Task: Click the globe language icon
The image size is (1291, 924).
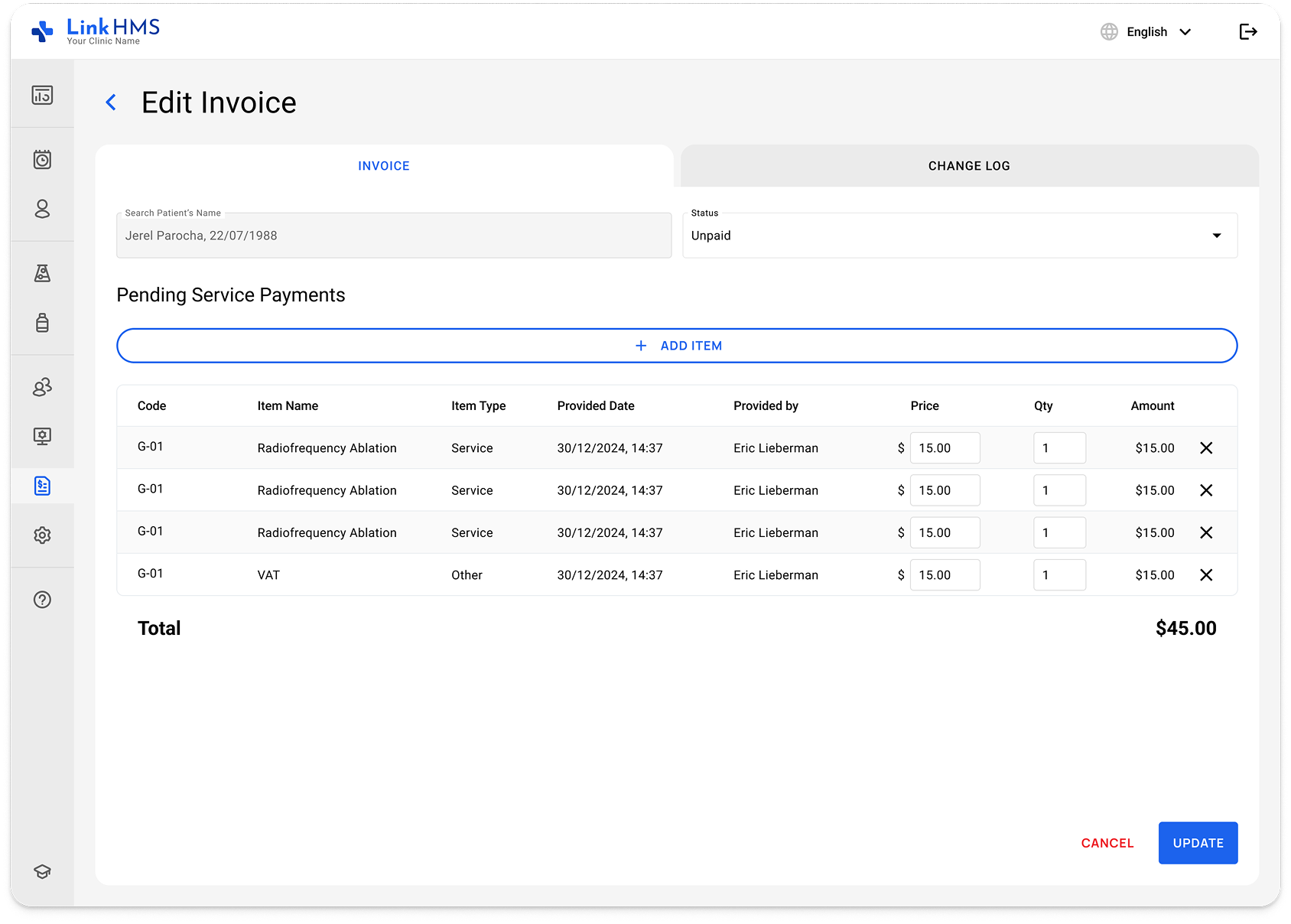Action: coord(1109,31)
